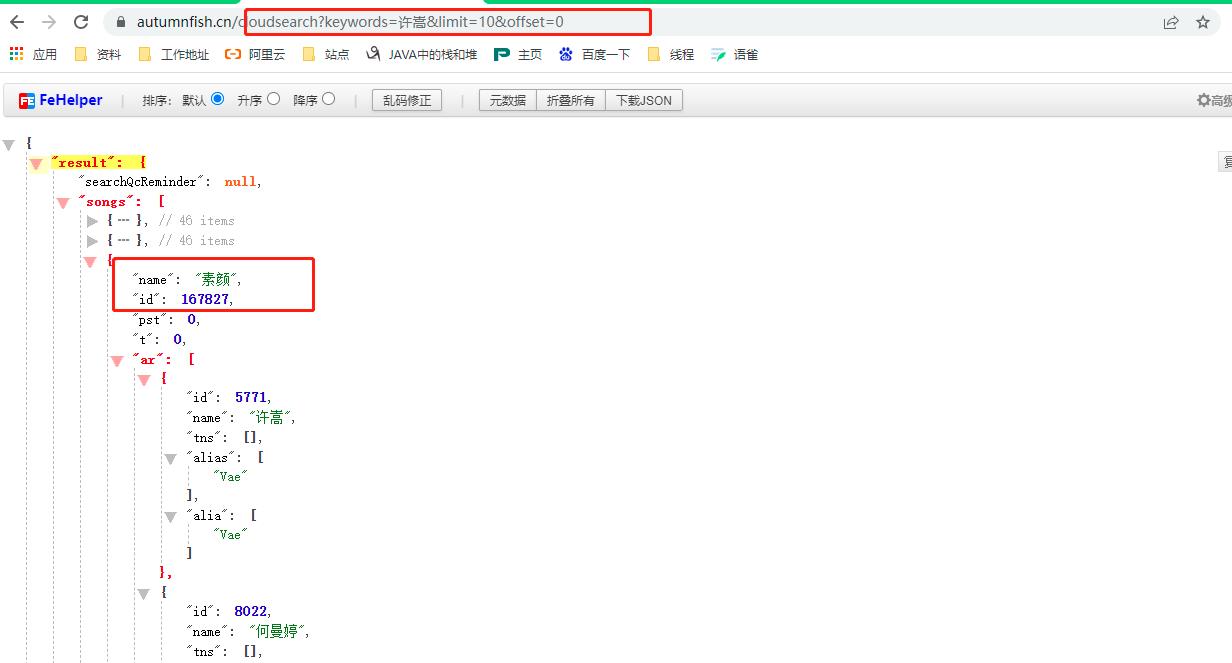Select "Vae" under alias

(x=230, y=476)
